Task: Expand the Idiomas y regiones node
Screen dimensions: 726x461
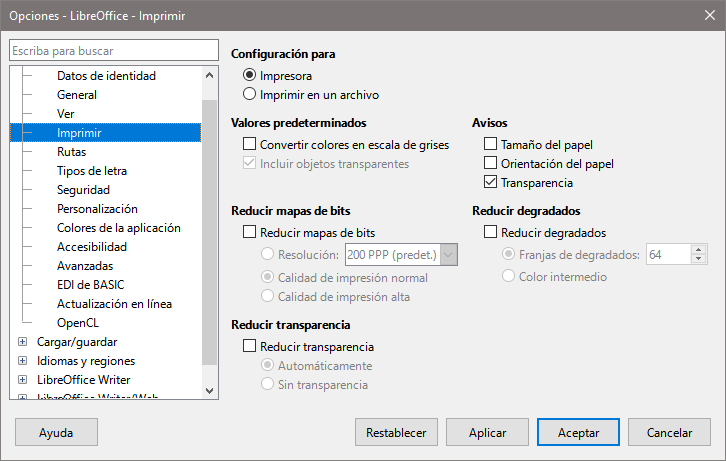Action: [x=22, y=361]
